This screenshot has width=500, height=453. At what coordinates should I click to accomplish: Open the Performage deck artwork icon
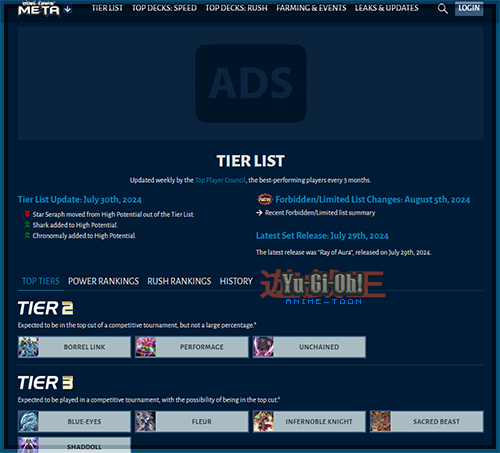click(146, 347)
